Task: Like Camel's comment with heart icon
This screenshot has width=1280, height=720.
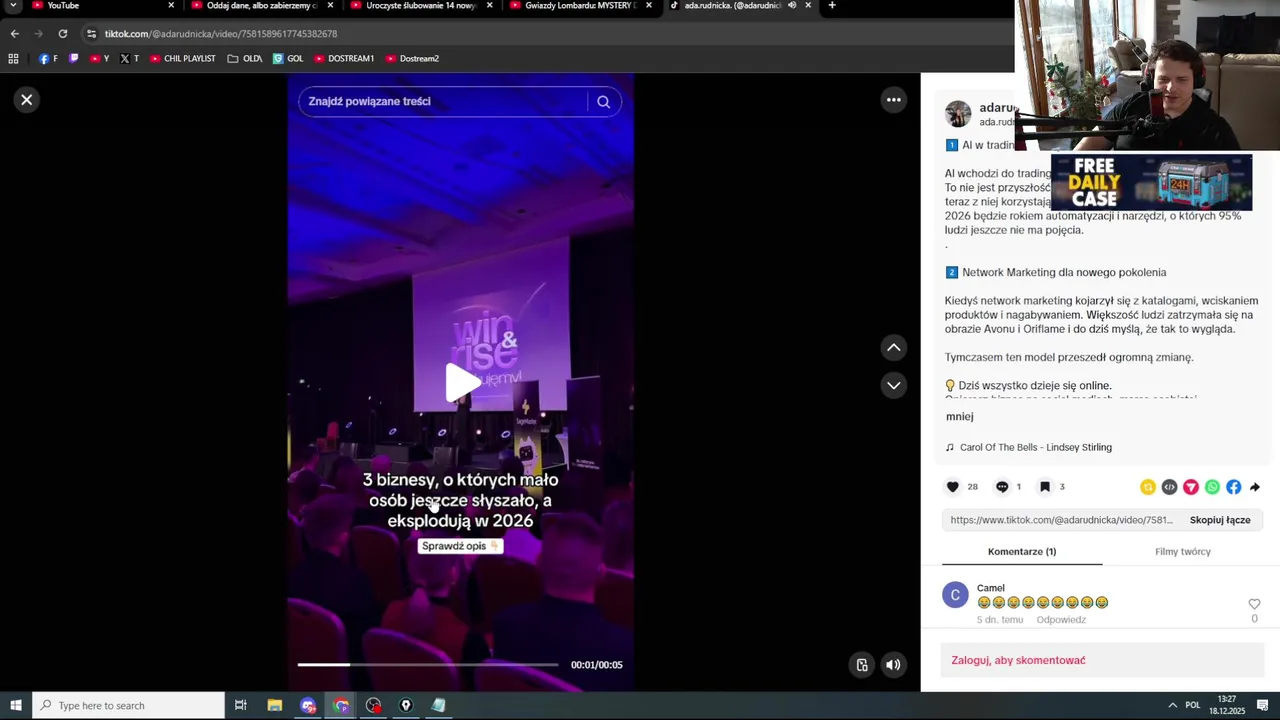Action: click(1254, 604)
